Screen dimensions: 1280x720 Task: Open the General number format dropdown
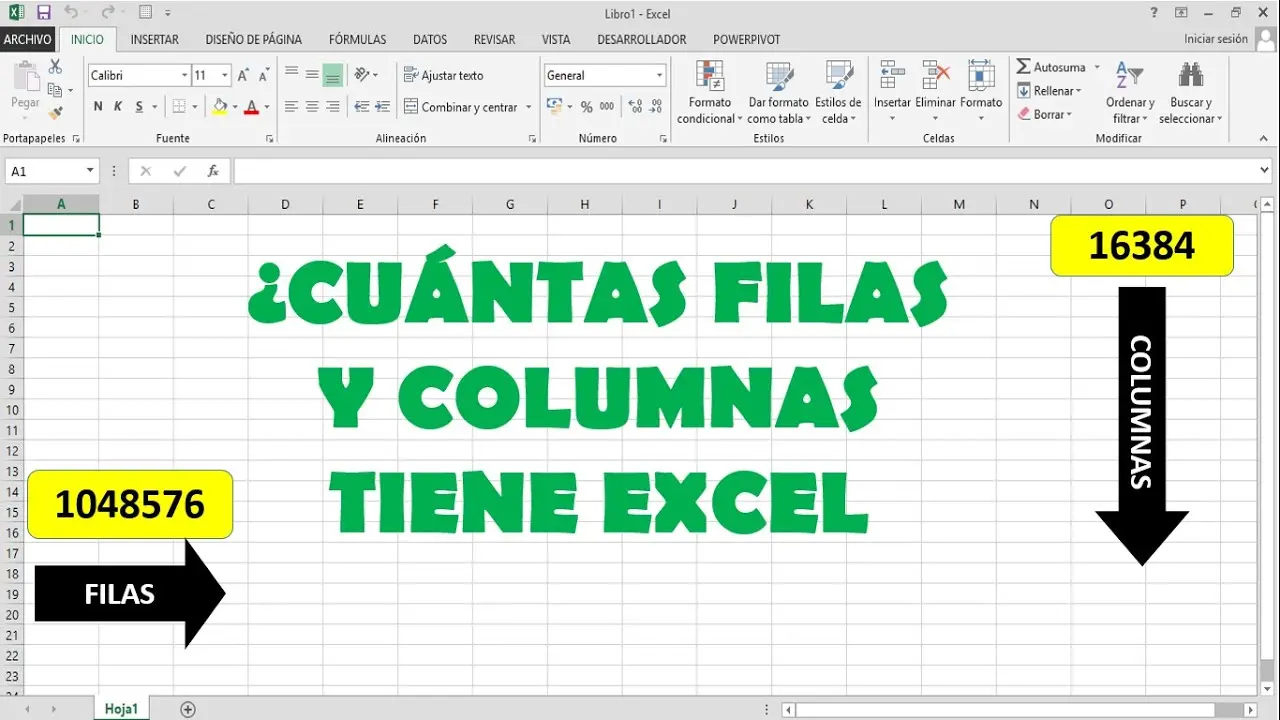[x=659, y=76]
